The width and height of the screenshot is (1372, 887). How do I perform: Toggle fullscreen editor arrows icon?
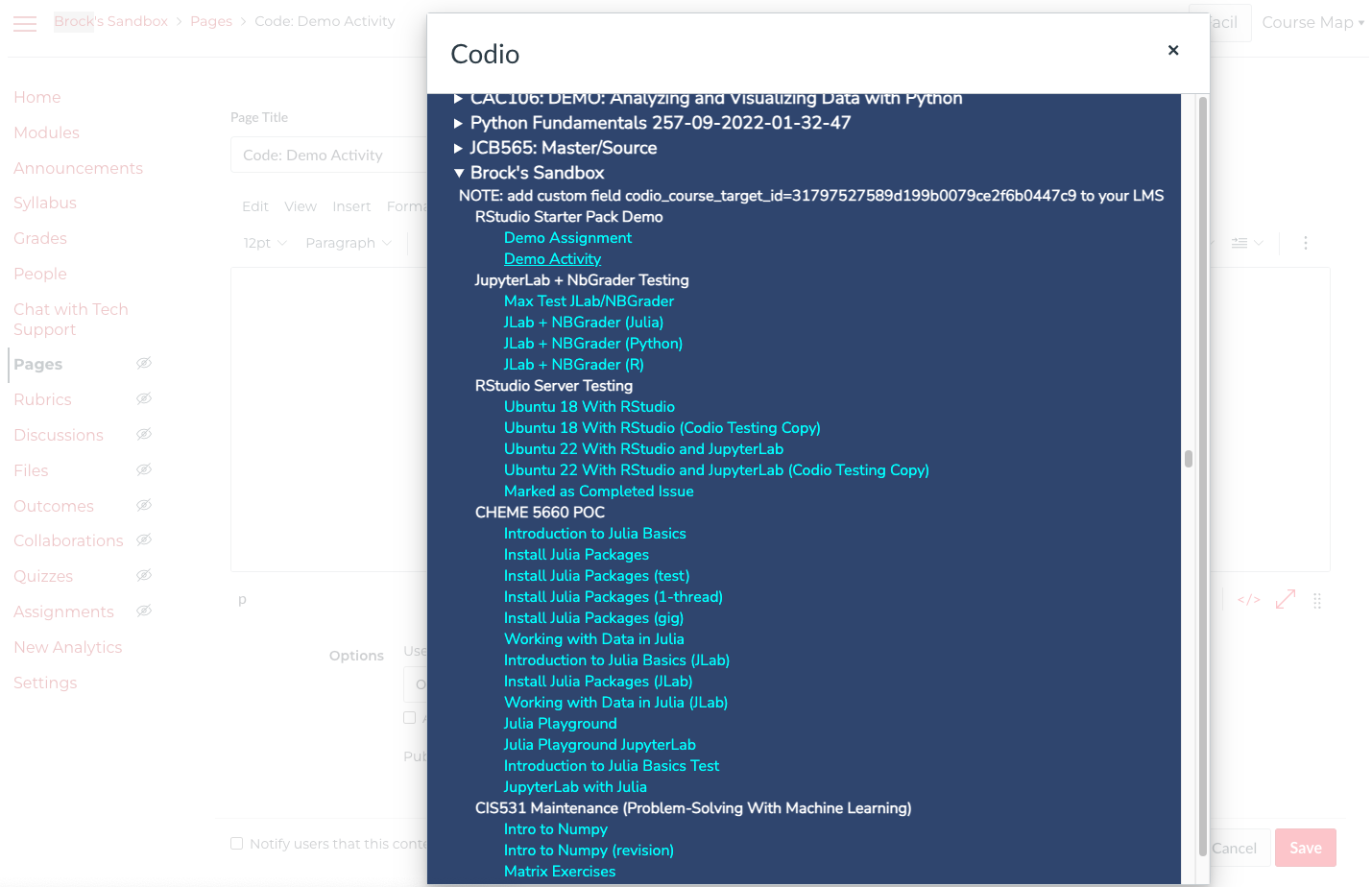[1286, 599]
